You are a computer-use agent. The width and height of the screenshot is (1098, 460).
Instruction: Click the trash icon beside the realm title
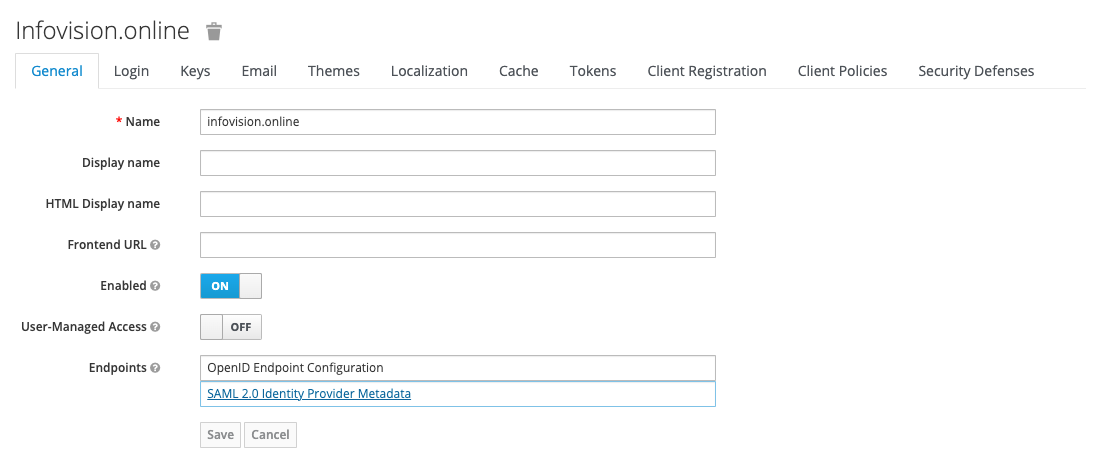(214, 32)
